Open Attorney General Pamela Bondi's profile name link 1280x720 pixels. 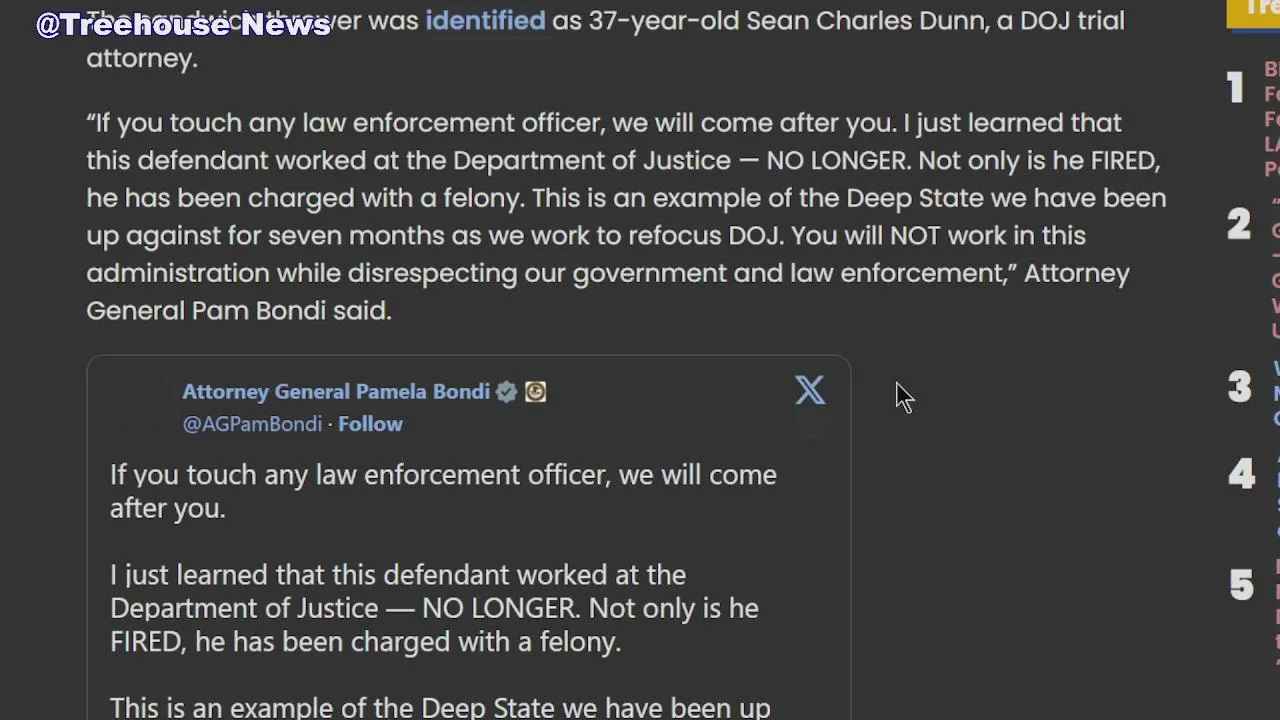coord(336,392)
